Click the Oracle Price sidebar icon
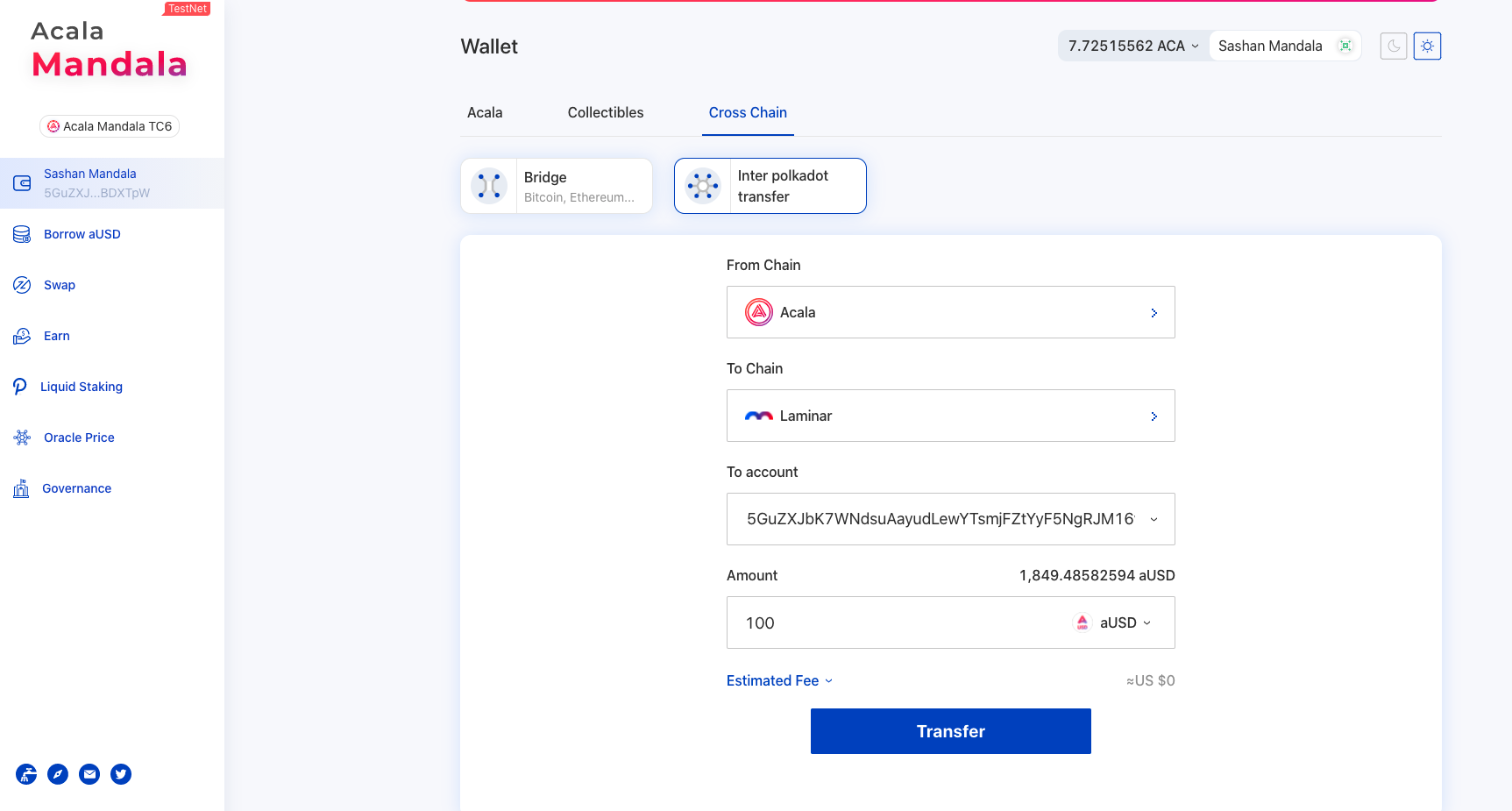Viewport: 1512px width, 811px height. coord(22,438)
